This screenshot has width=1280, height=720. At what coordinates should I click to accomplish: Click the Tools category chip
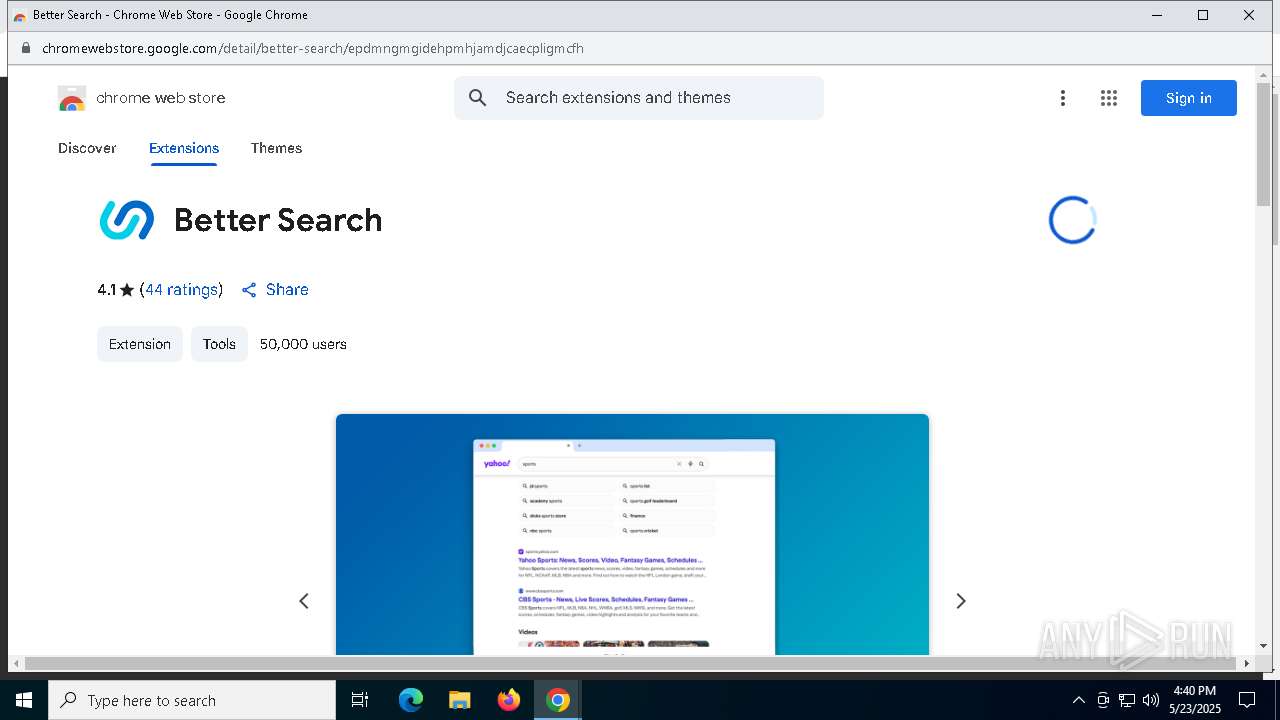219,344
